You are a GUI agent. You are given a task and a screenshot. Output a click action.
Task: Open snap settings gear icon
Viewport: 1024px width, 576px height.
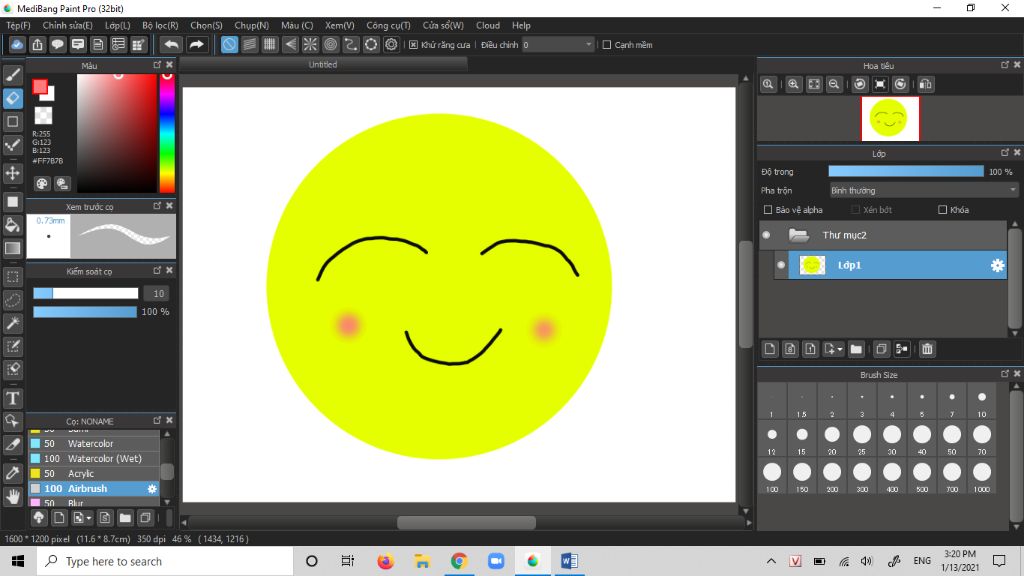pos(391,44)
